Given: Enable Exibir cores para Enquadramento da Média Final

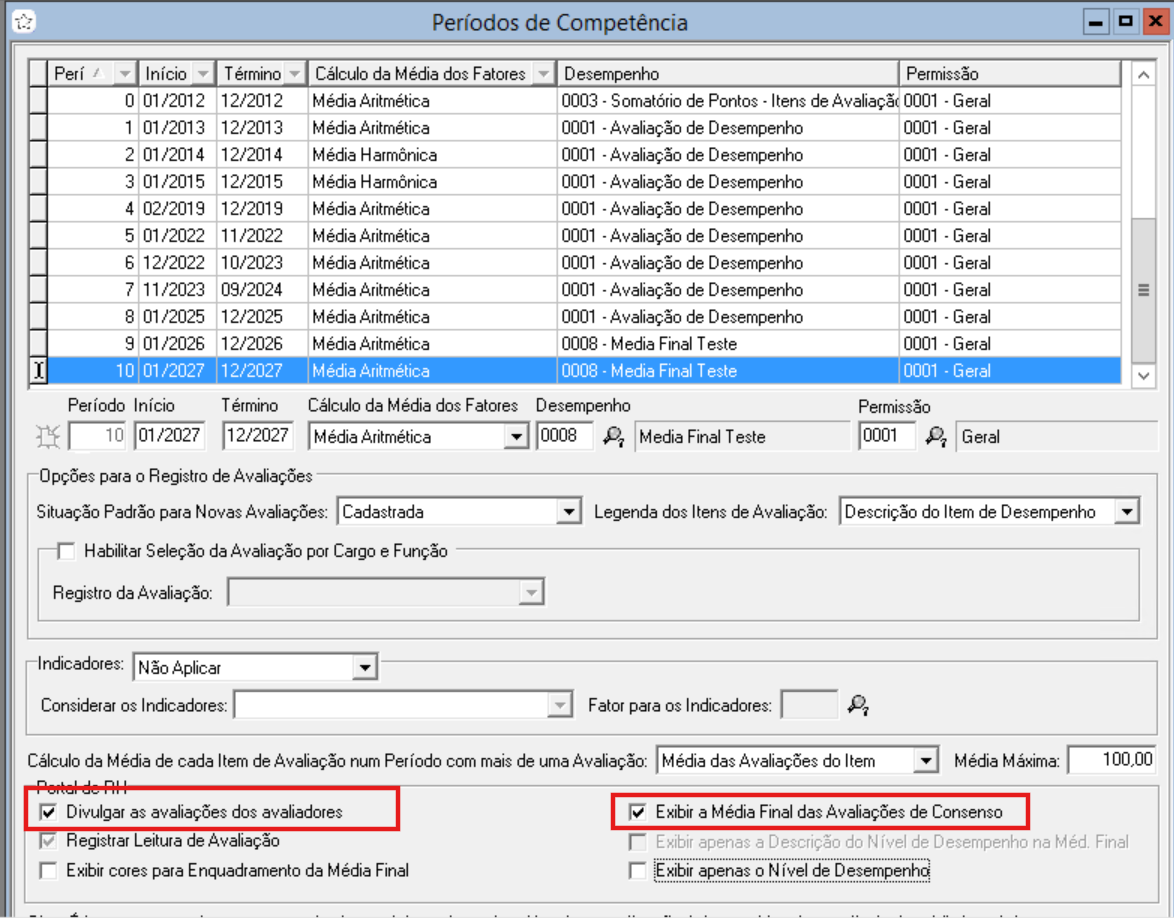Looking at the screenshot, I should tap(48, 870).
